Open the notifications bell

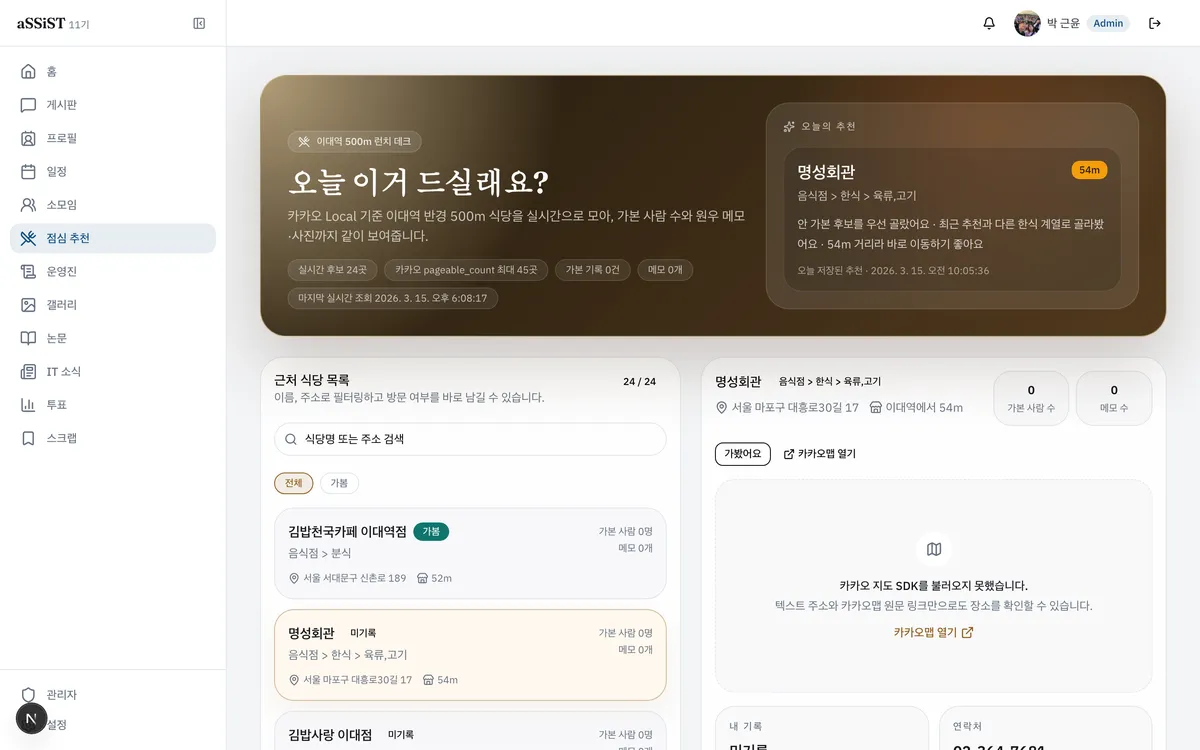(989, 23)
